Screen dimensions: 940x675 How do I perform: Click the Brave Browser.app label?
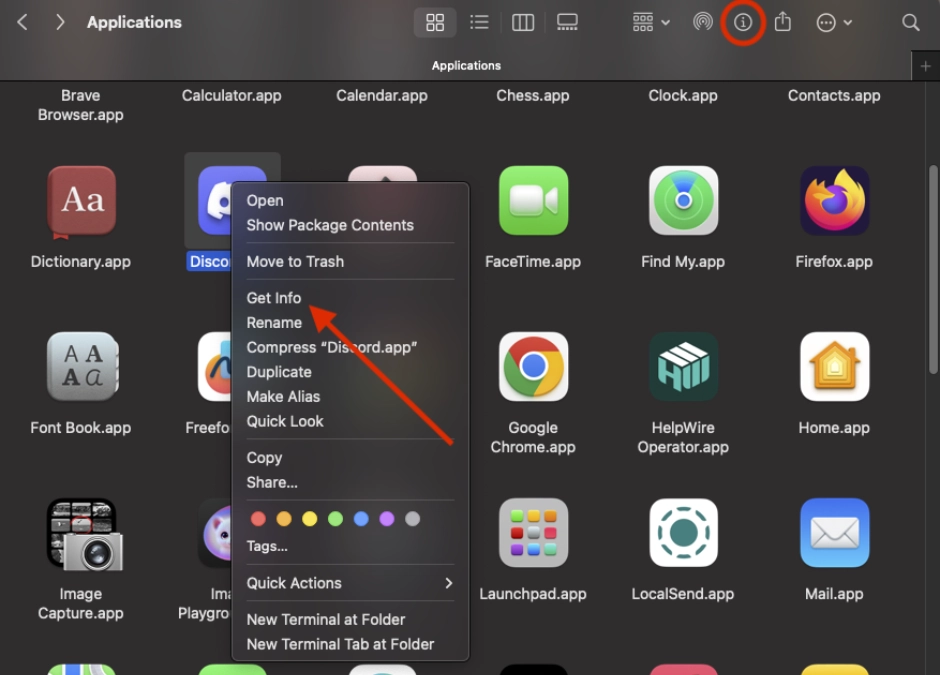pyautogui.click(x=80, y=105)
